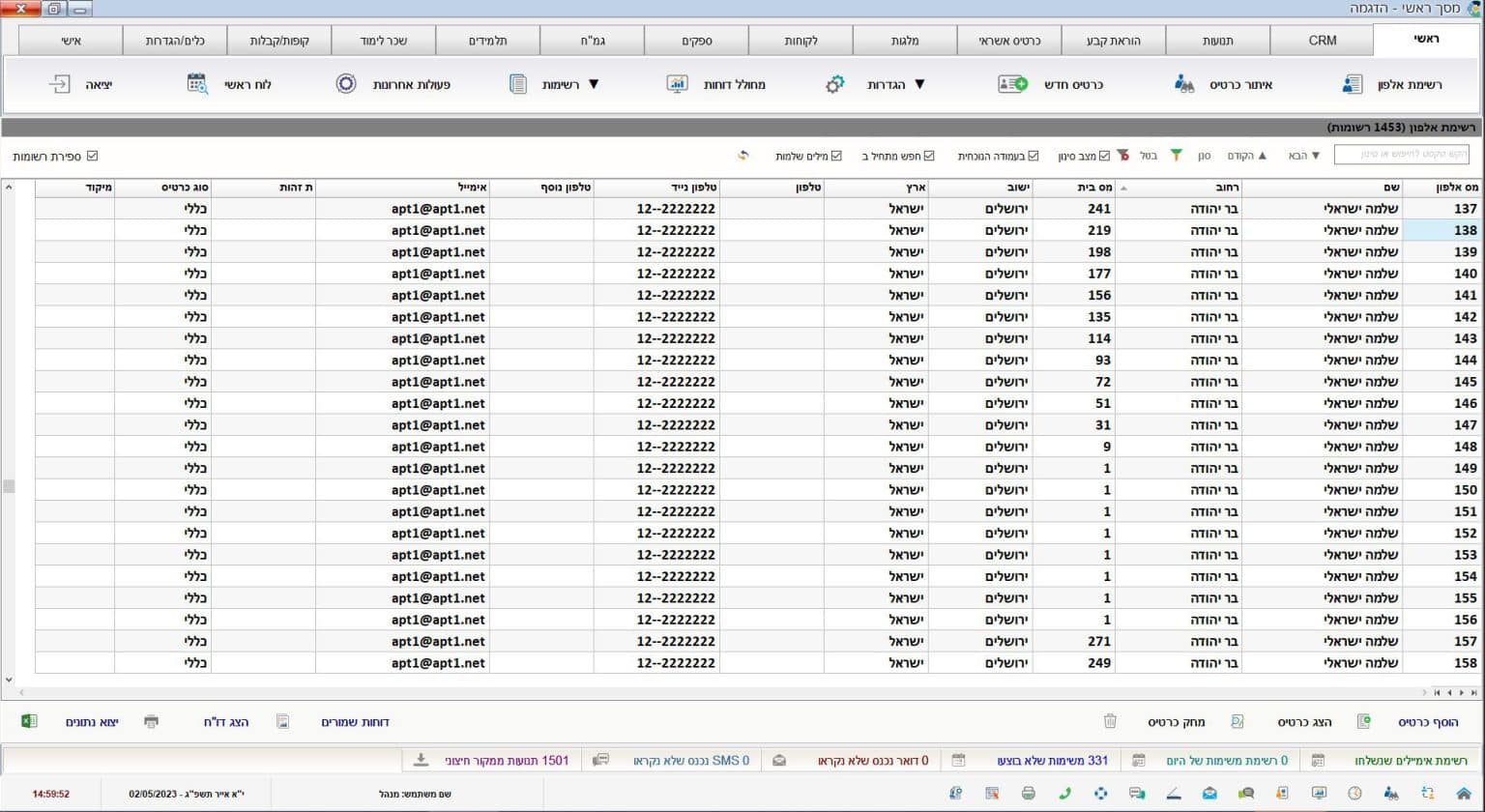Toggle the 'מילים שלמות' checkbox
Screen dimensions: 1485x812
(x=836, y=156)
